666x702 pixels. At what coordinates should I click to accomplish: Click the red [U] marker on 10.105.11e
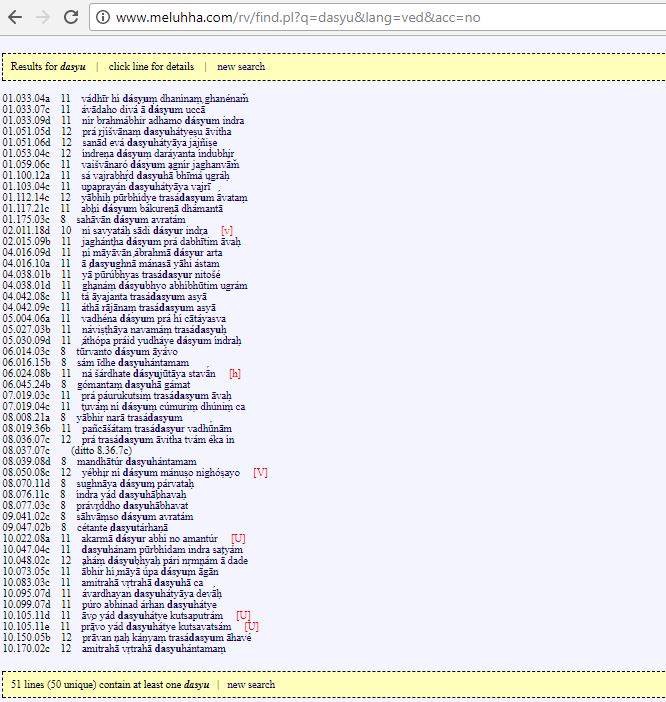252,626
